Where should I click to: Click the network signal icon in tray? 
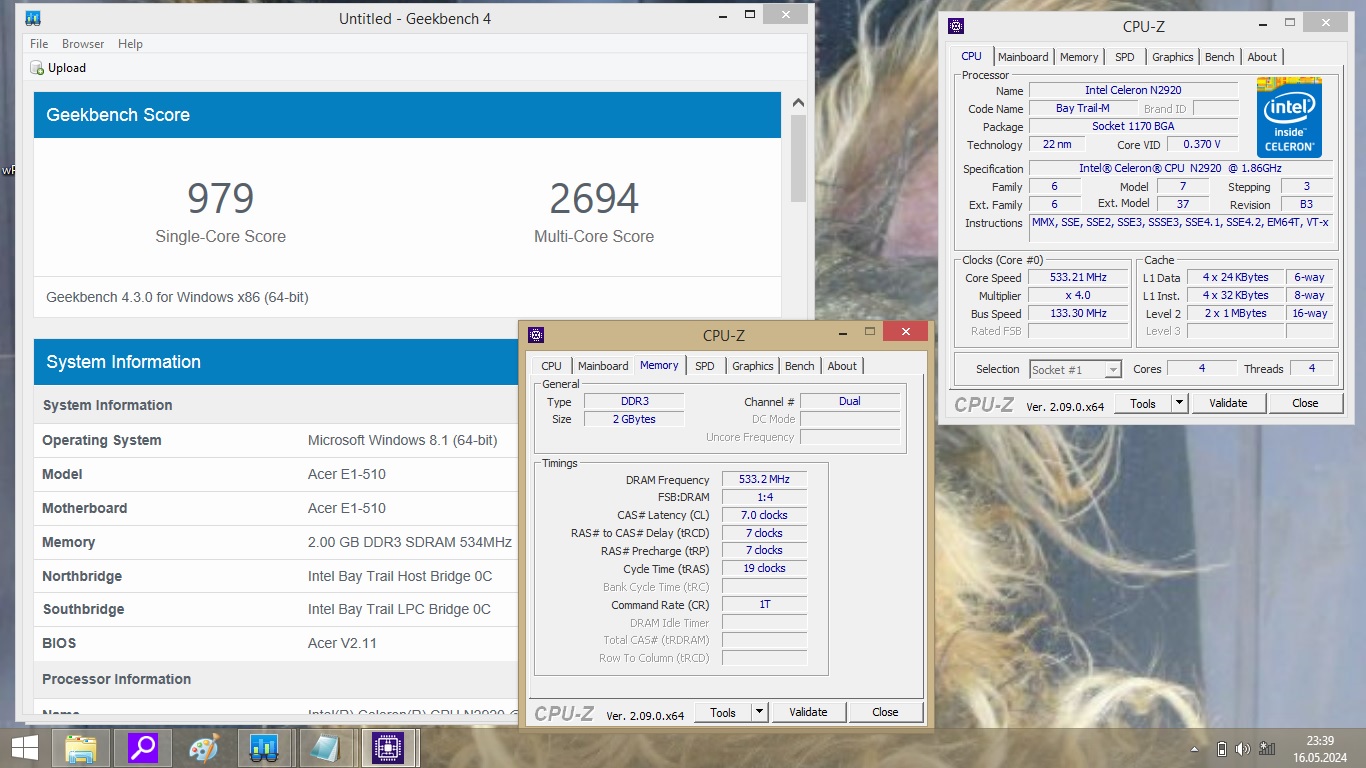point(1268,749)
